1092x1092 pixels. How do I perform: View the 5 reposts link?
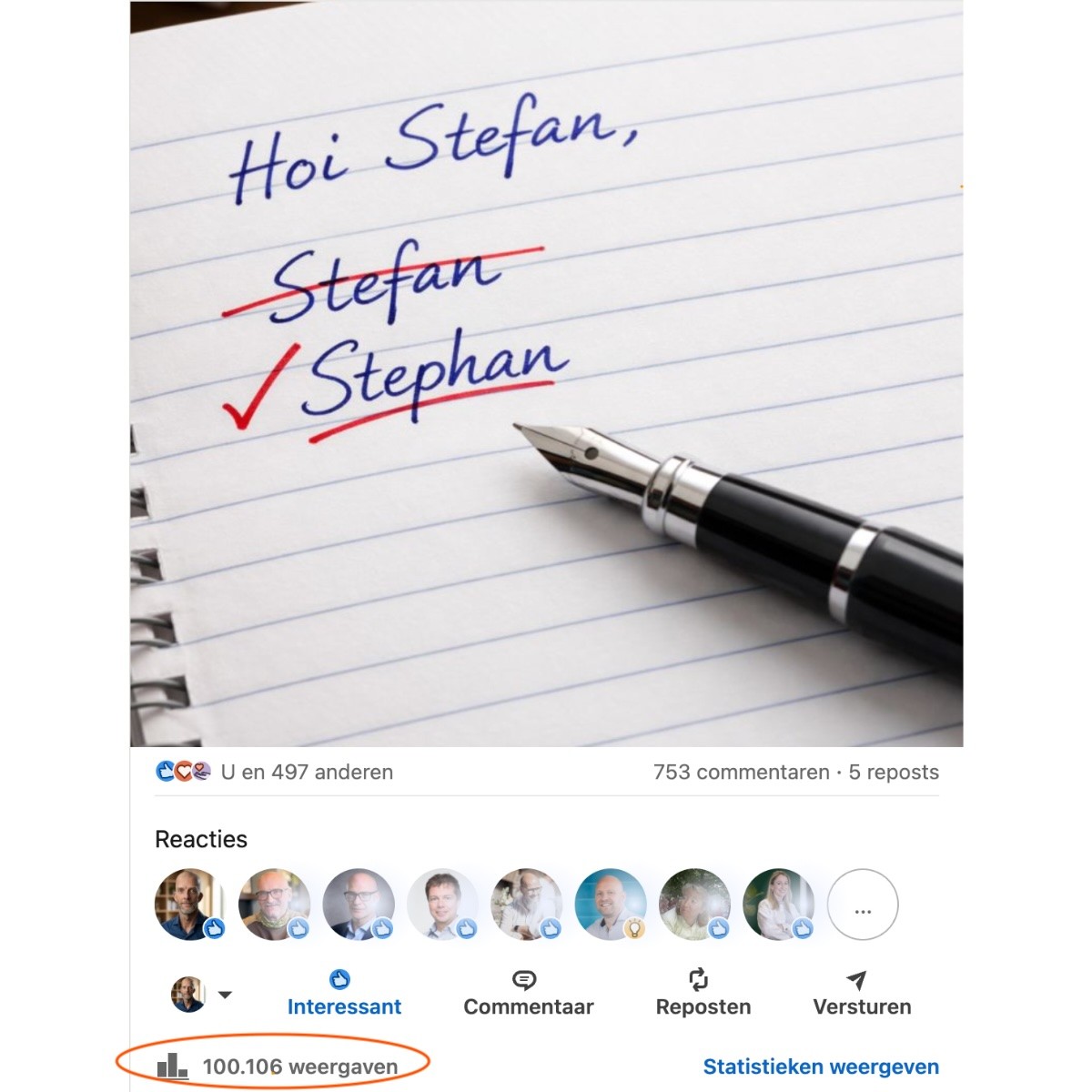click(894, 772)
